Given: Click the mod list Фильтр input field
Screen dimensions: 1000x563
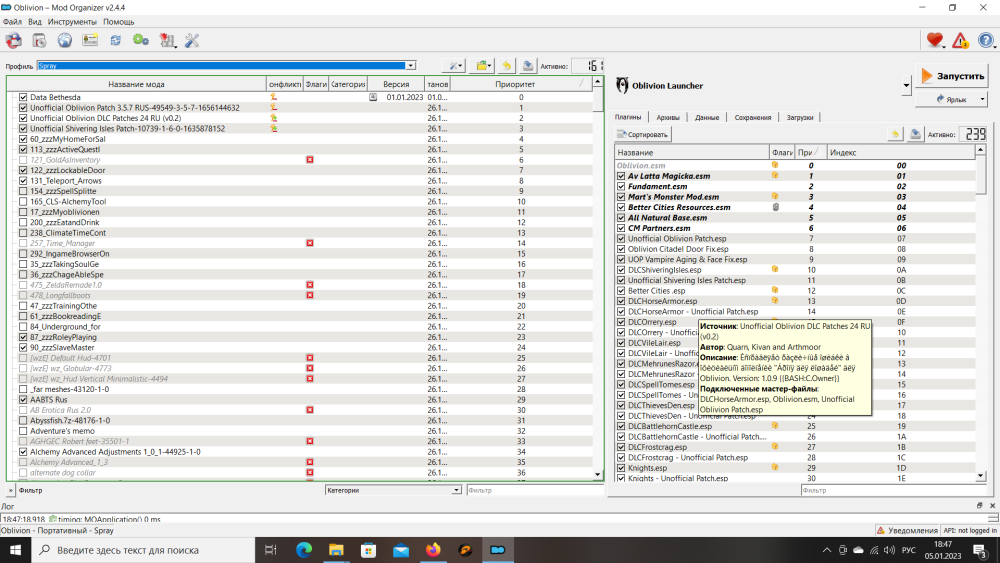Looking at the screenshot, I should (x=534, y=490).
